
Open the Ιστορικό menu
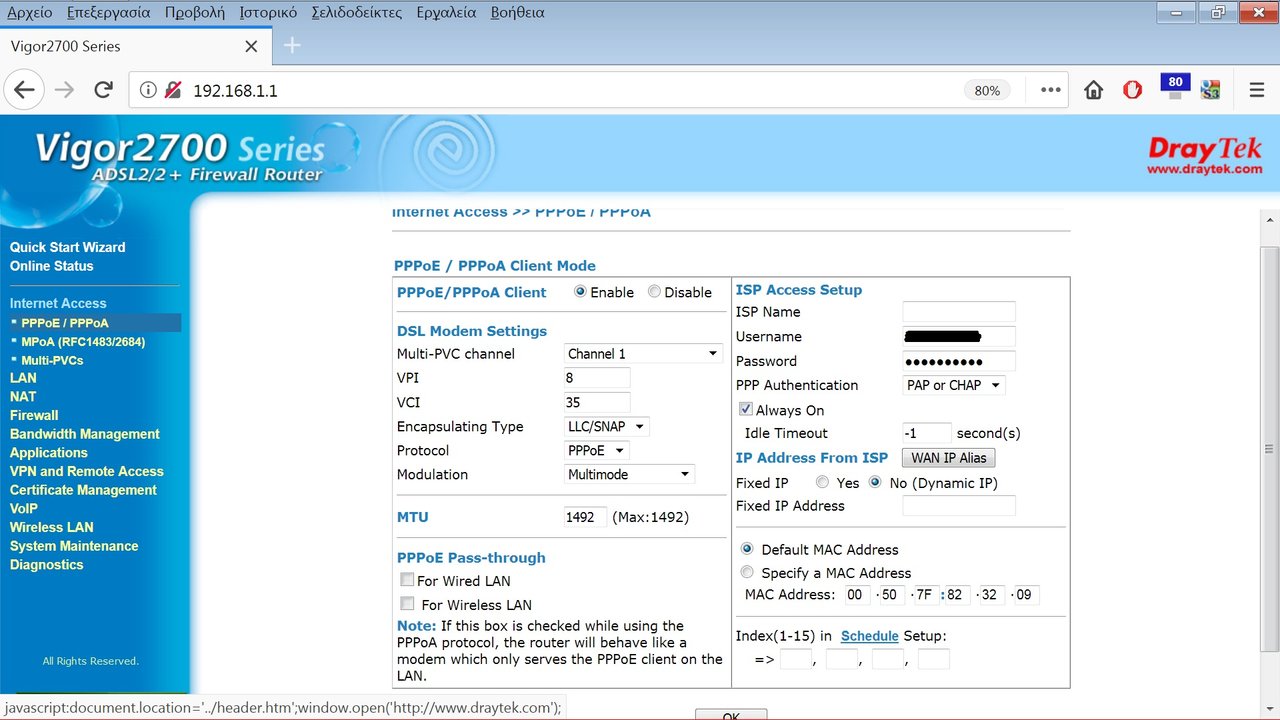[268, 13]
